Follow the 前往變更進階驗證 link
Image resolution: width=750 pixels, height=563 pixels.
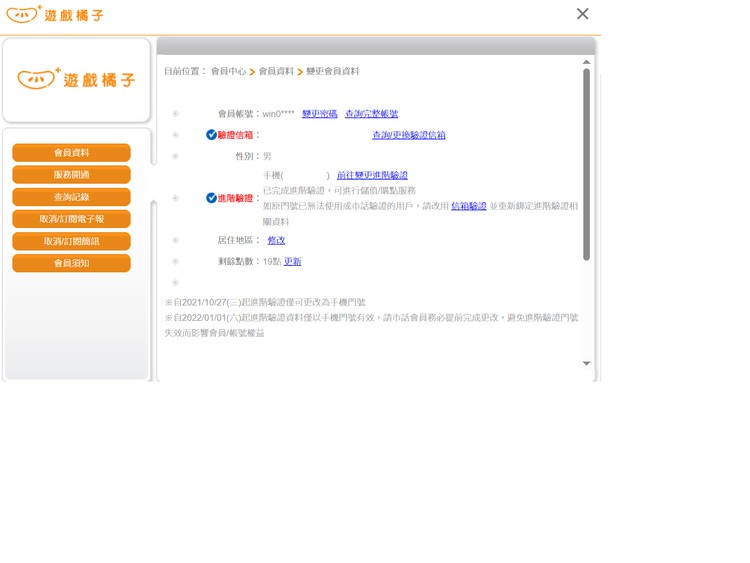pos(372,175)
